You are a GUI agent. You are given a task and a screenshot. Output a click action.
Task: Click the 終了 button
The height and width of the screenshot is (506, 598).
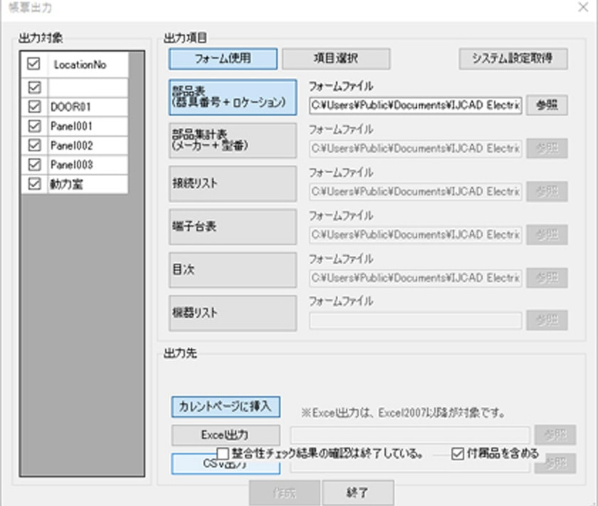pyautogui.click(x=358, y=493)
